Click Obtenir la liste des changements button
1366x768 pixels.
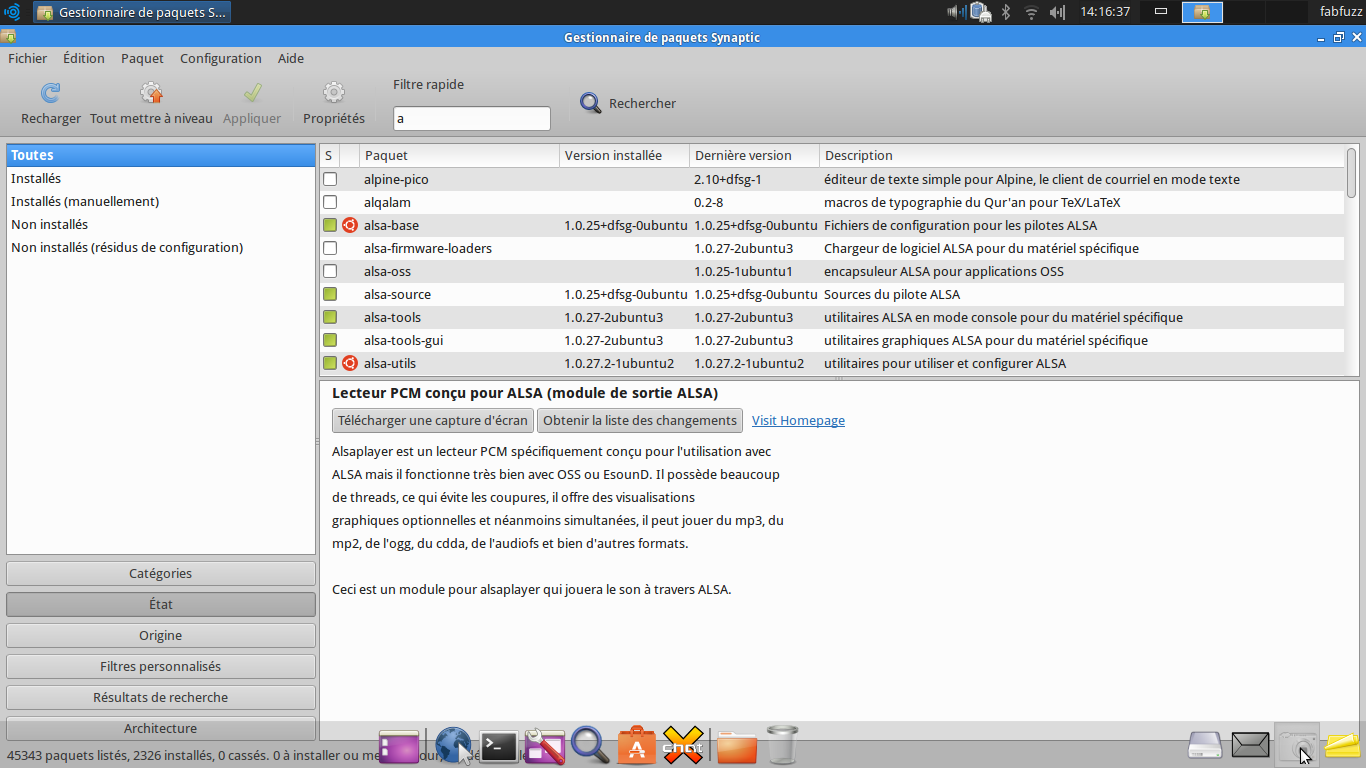tap(640, 420)
